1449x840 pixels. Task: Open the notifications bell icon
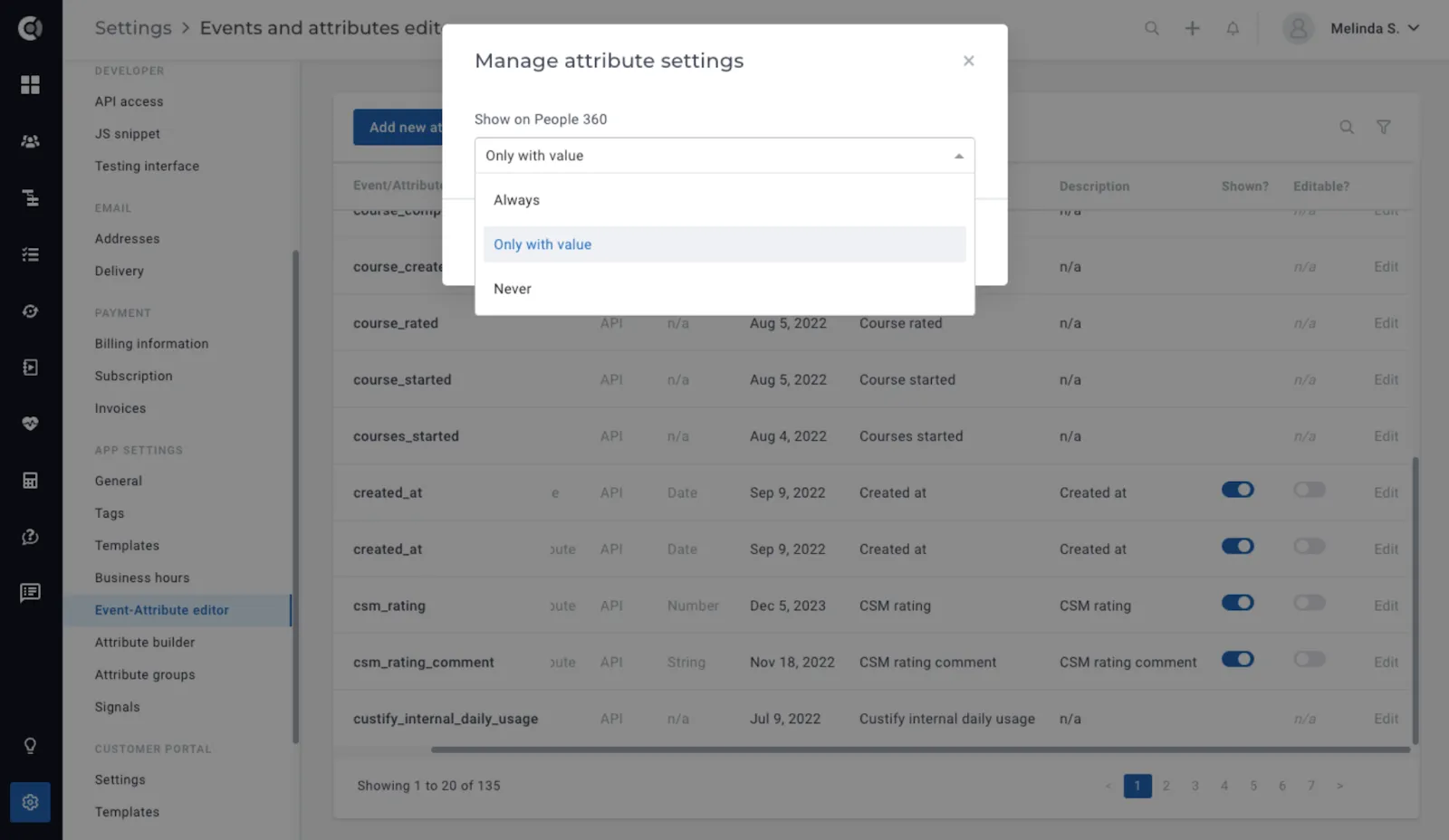[1233, 28]
